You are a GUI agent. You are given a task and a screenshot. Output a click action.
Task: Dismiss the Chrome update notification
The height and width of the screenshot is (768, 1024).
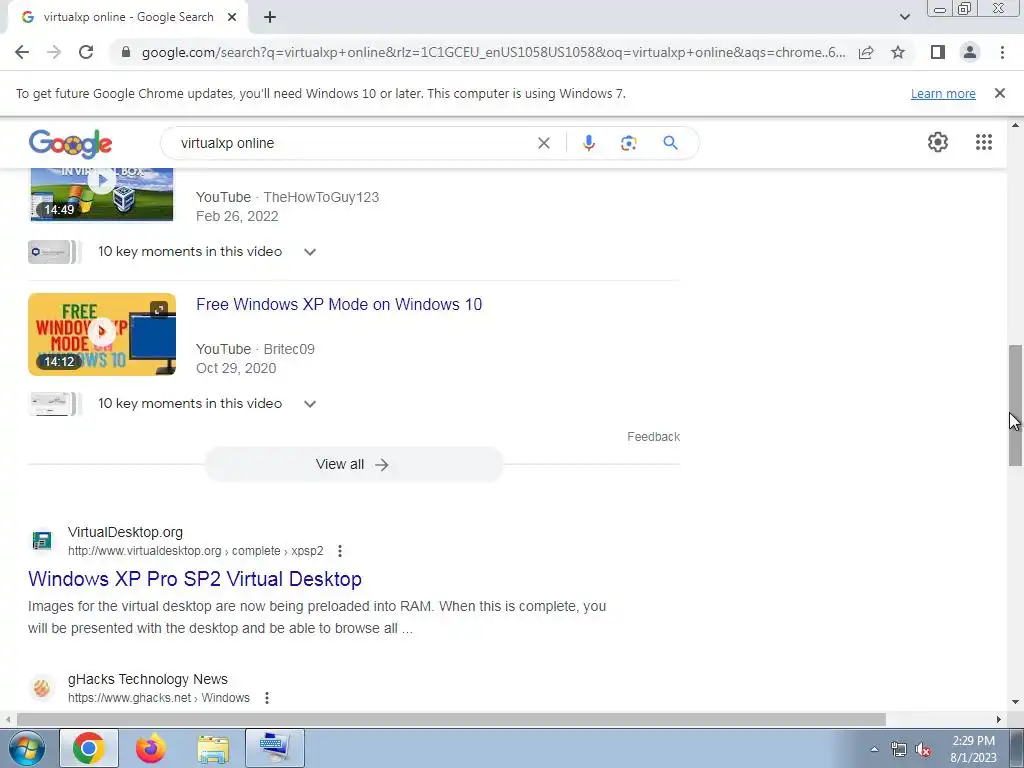(999, 93)
